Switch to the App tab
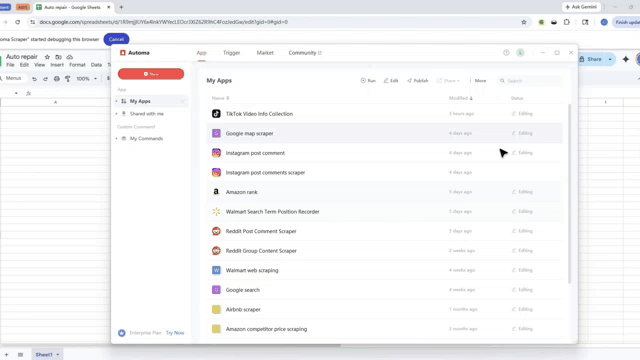The image size is (640, 360). 202,53
